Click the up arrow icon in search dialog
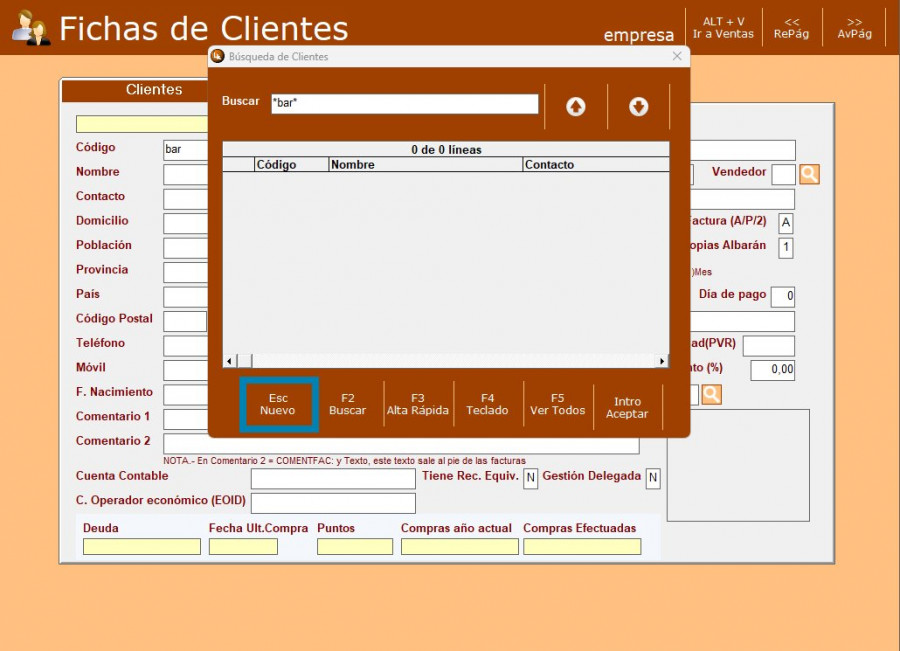This screenshot has height=651, width=900. pos(576,107)
